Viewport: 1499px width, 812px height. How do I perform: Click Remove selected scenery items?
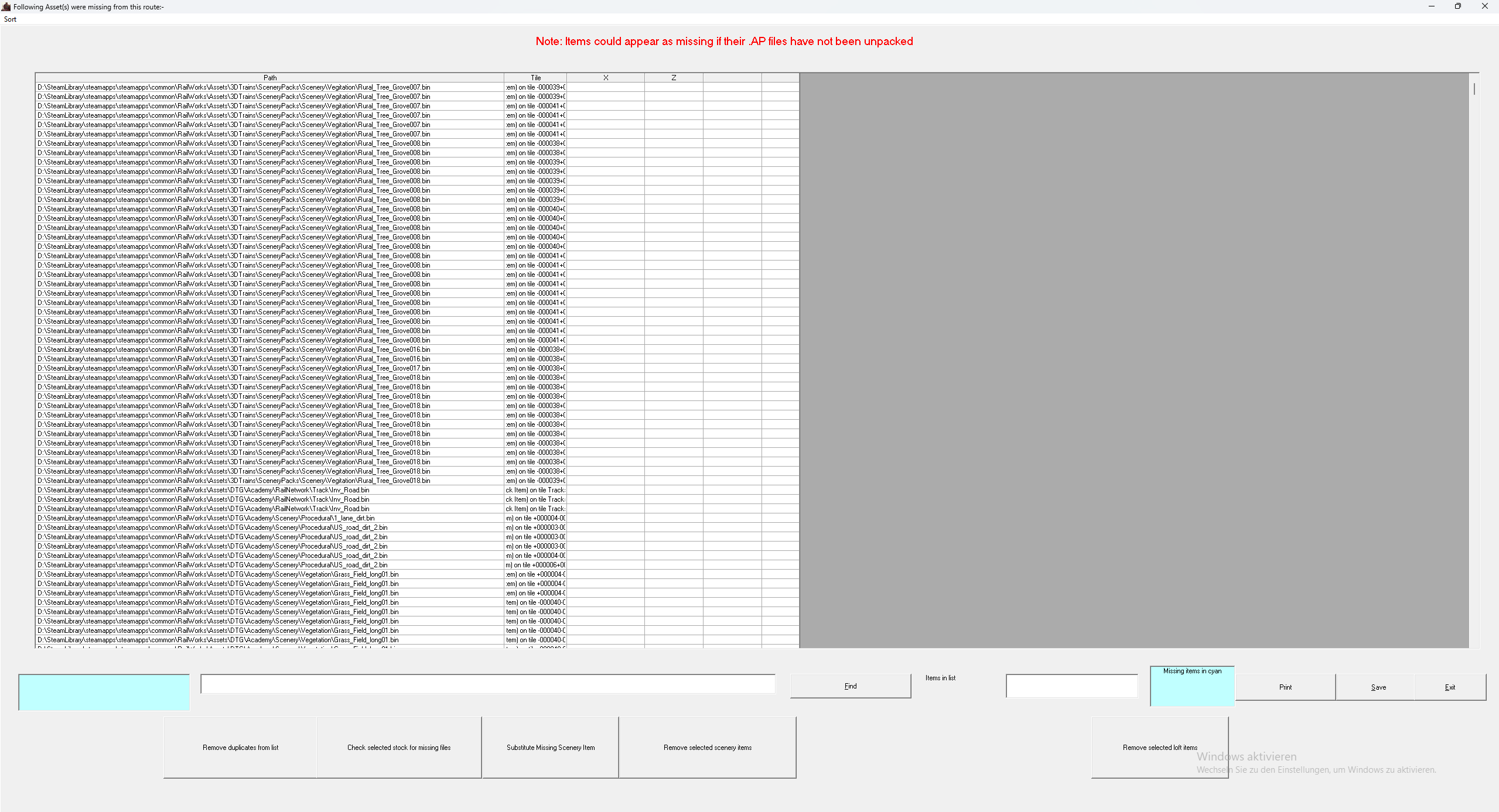click(x=707, y=748)
